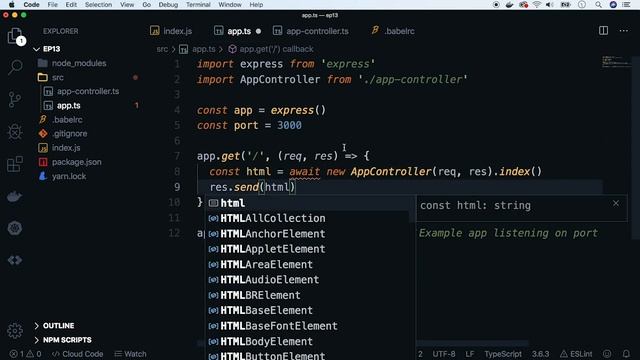Open the feedback smiley icon
640x360 pixels.
607,354
